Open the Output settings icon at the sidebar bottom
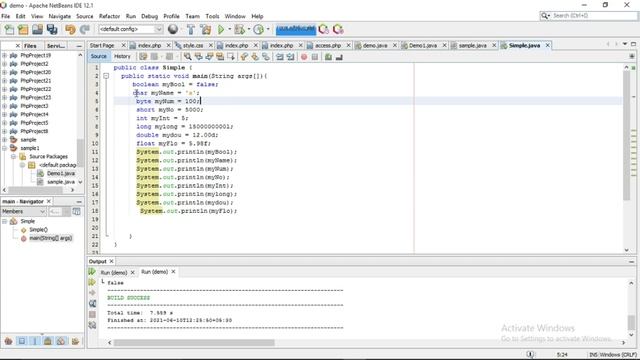The image size is (640, 360). (92, 325)
